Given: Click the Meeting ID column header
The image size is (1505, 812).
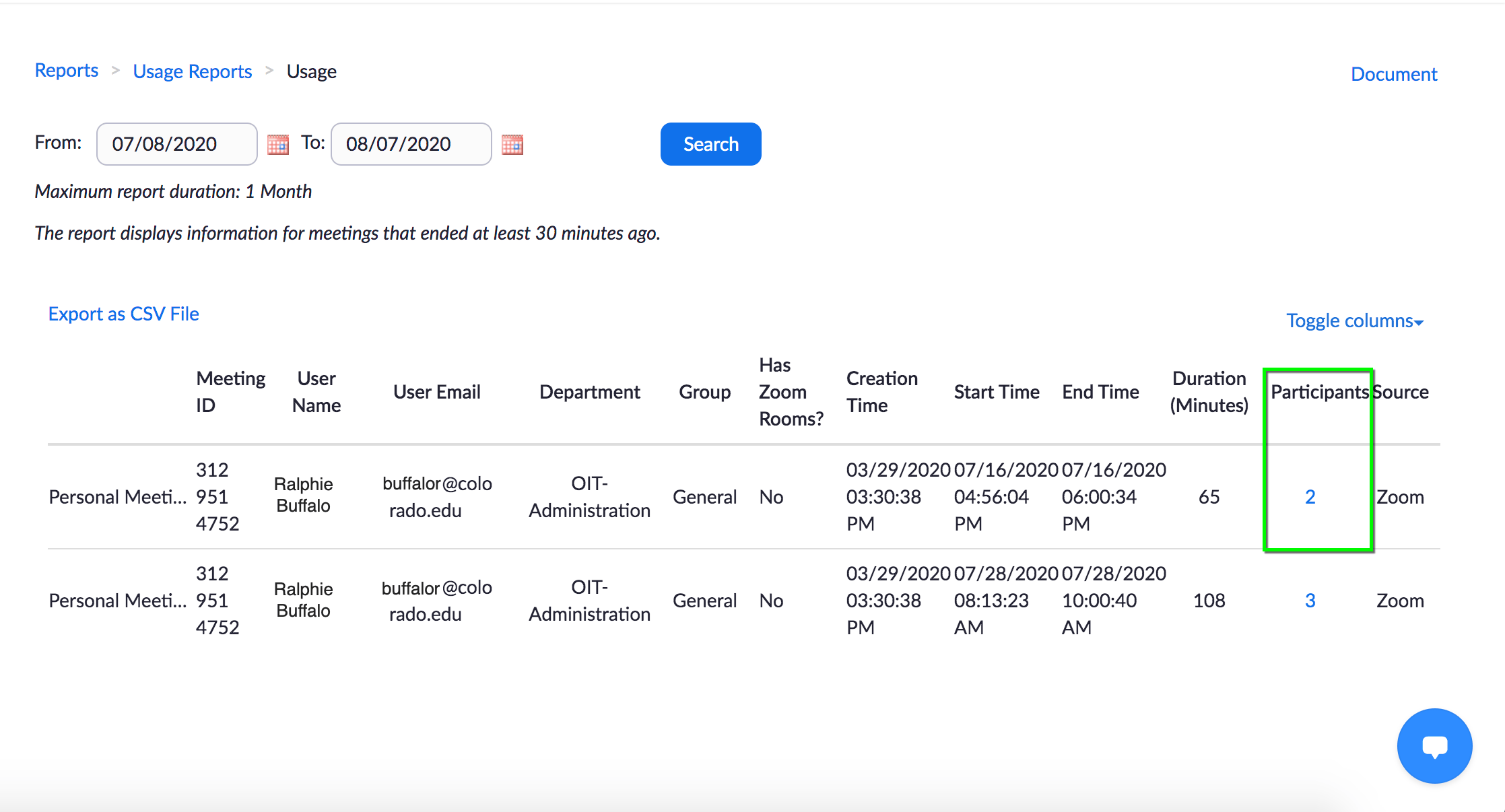Looking at the screenshot, I should click(230, 392).
